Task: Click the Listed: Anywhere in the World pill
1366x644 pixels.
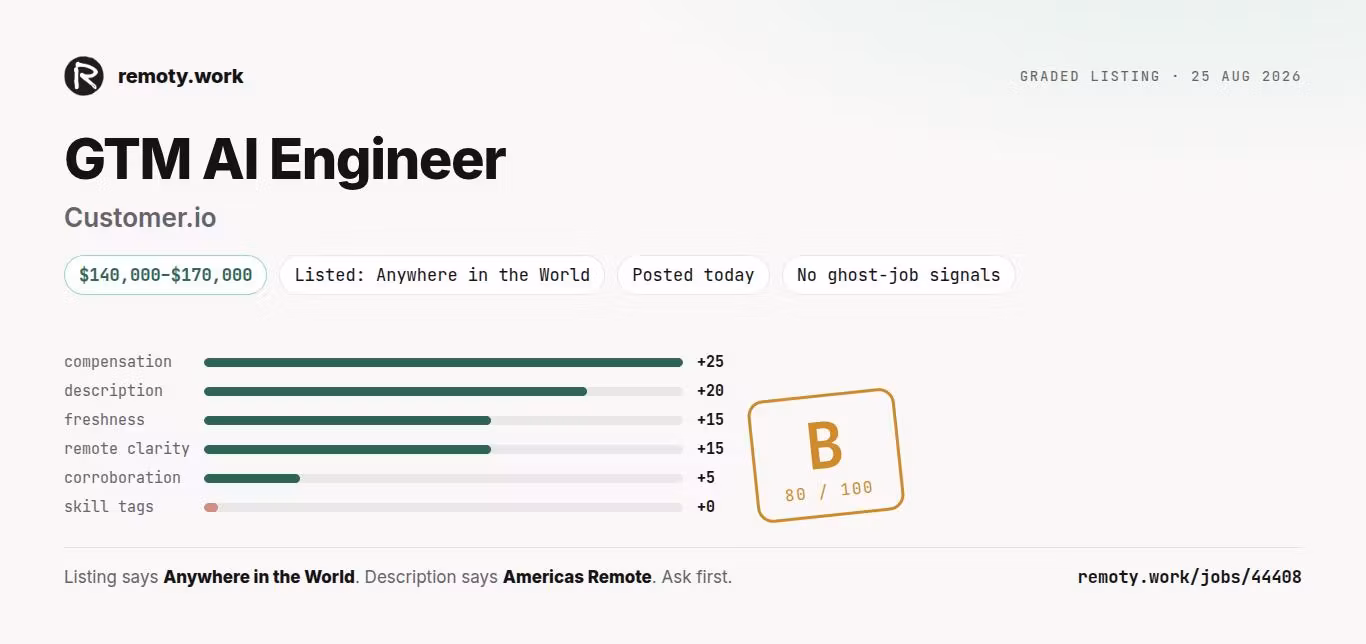Action: [442, 275]
